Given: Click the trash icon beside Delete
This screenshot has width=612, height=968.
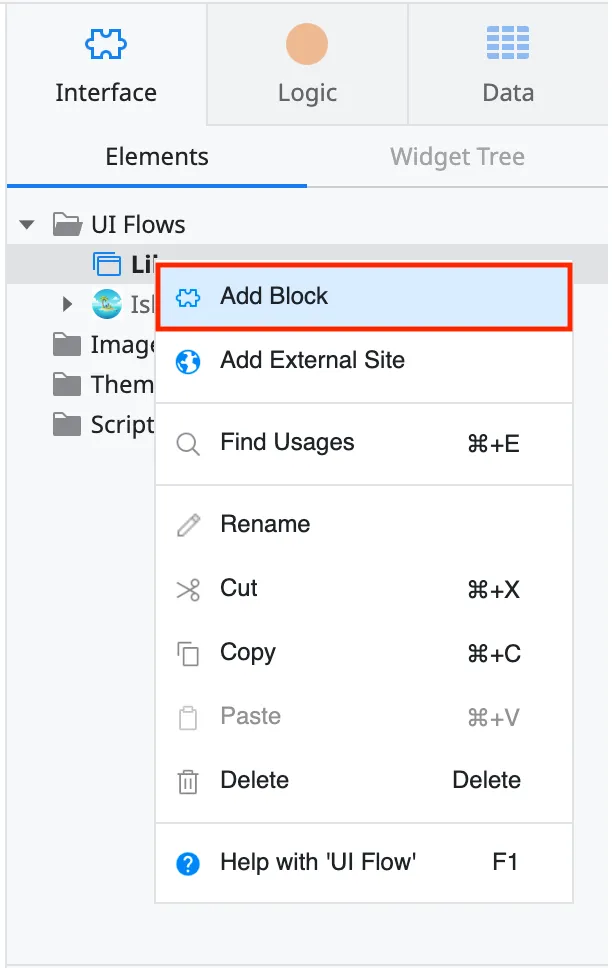Looking at the screenshot, I should (188, 780).
